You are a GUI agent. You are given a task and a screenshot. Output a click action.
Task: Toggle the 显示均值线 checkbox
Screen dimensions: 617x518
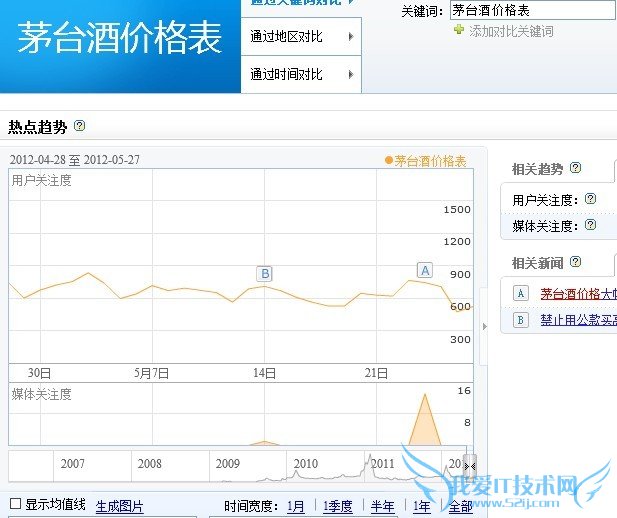point(15,504)
